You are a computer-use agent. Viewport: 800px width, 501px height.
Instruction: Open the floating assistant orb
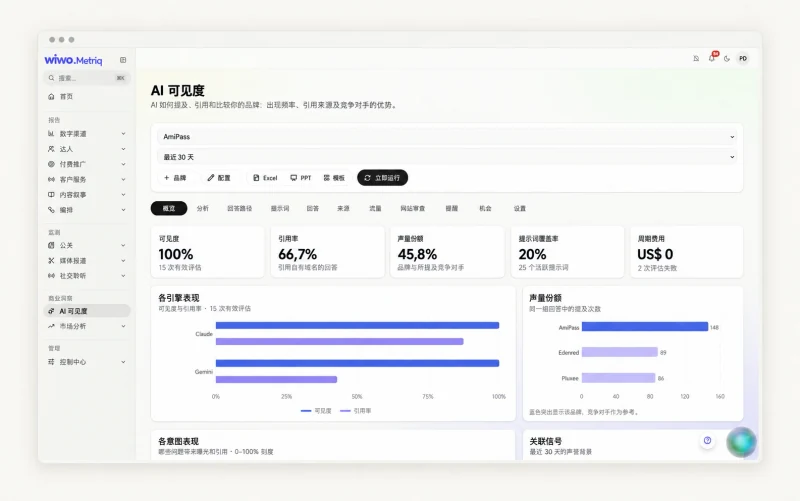741,442
